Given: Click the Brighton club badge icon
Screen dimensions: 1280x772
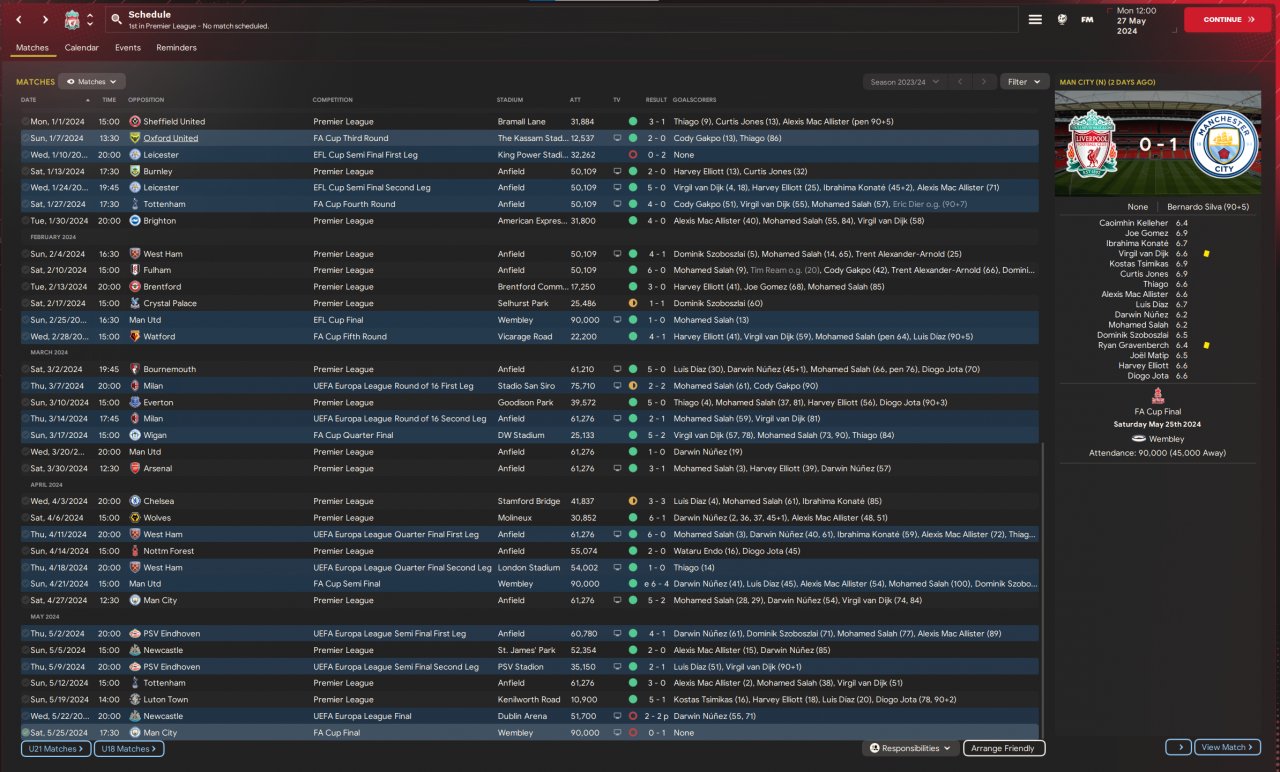Looking at the screenshot, I should (135, 220).
